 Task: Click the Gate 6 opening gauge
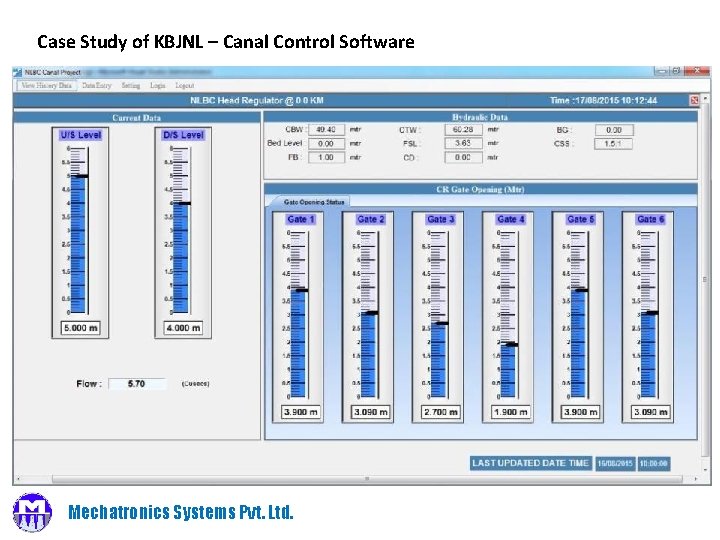(x=649, y=315)
